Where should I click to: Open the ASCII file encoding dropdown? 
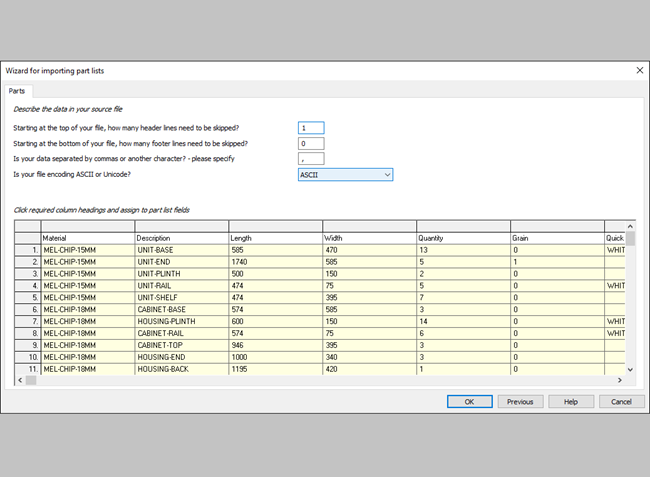click(x=345, y=175)
